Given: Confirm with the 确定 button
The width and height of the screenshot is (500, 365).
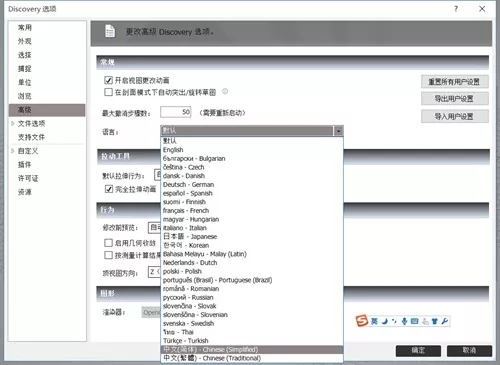Looking at the screenshot, I should click(x=418, y=350).
